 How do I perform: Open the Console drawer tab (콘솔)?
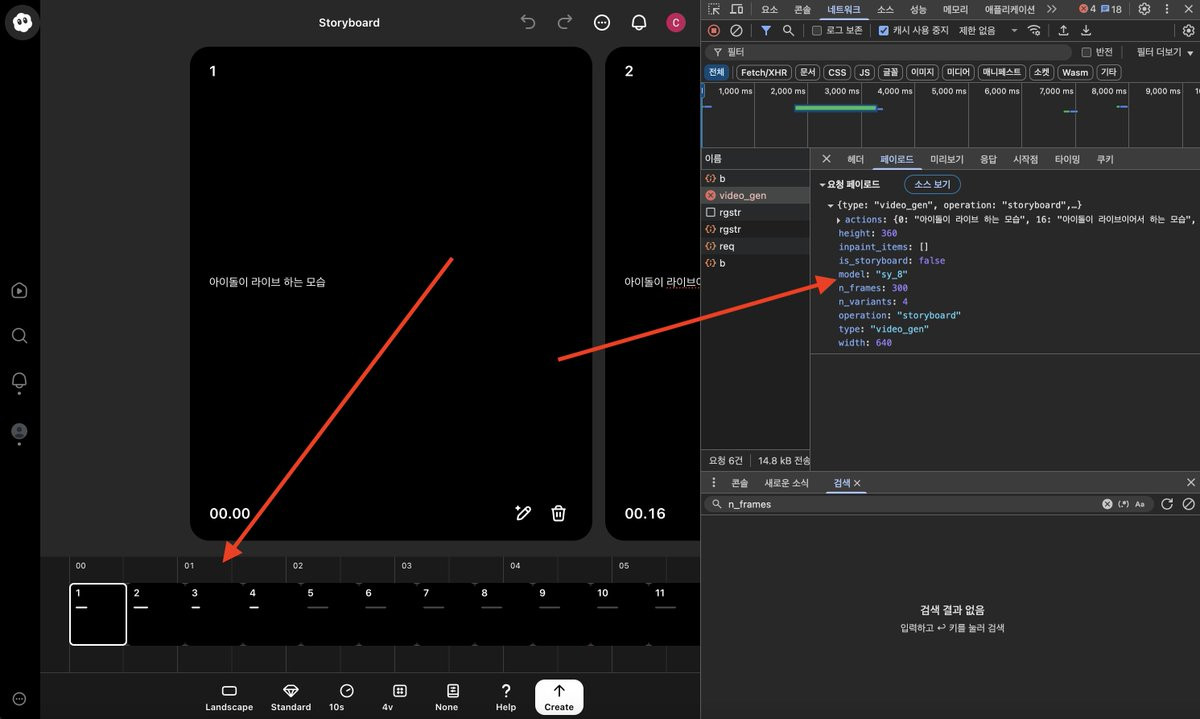[x=740, y=483]
